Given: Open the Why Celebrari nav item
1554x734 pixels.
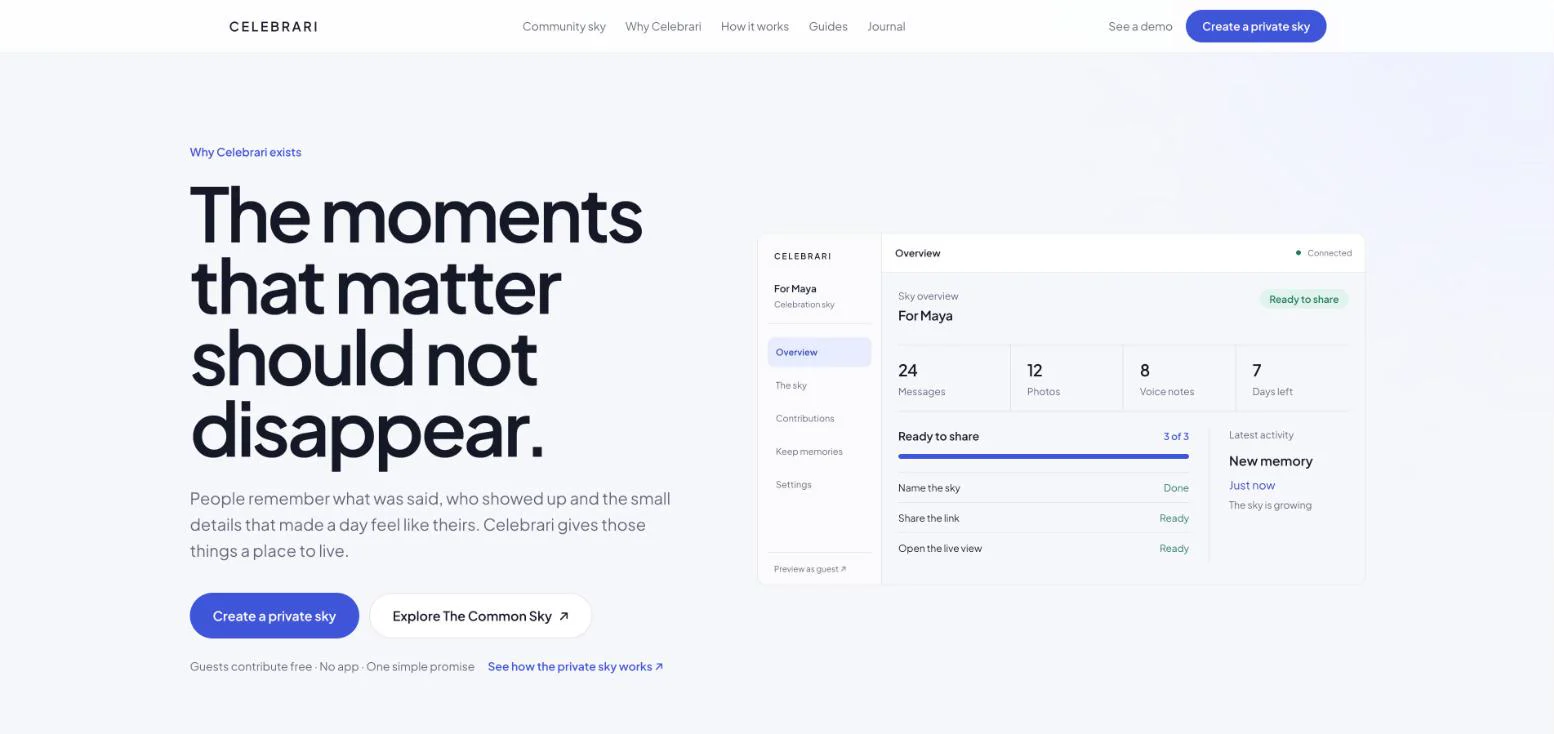Looking at the screenshot, I should click(x=663, y=26).
